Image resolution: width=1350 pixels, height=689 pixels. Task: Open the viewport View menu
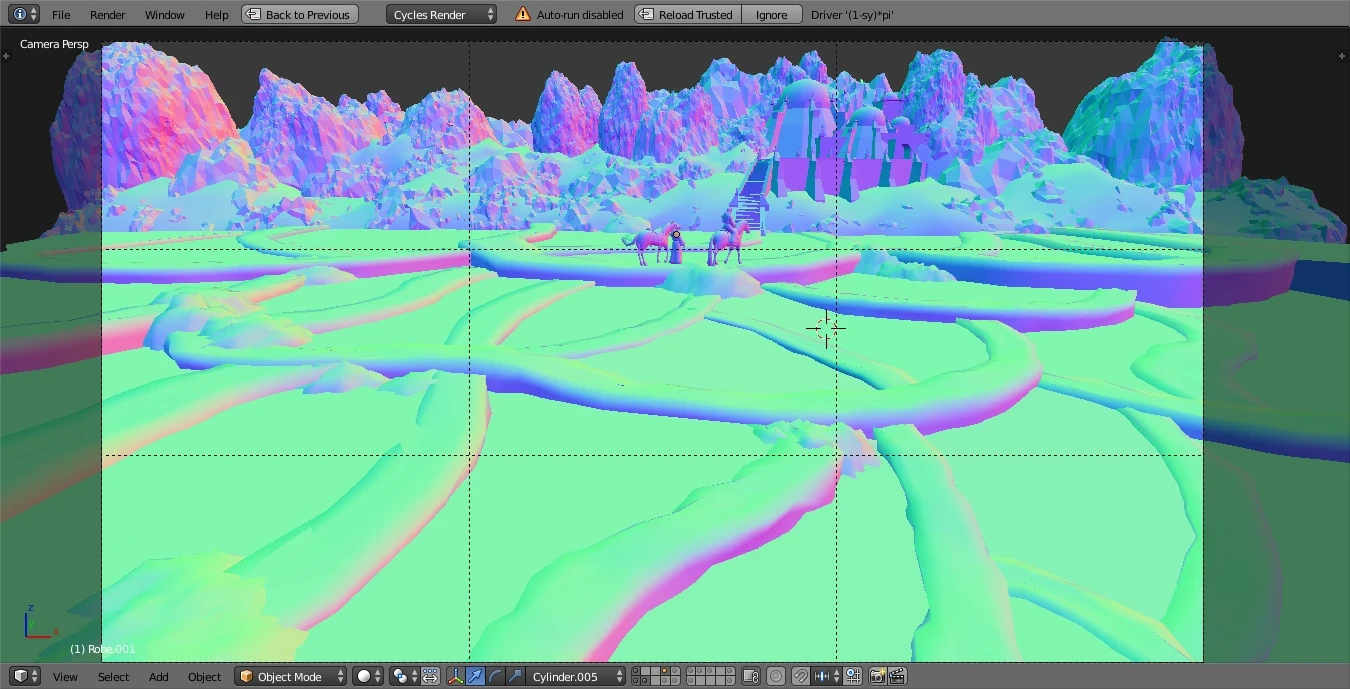click(65, 677)
